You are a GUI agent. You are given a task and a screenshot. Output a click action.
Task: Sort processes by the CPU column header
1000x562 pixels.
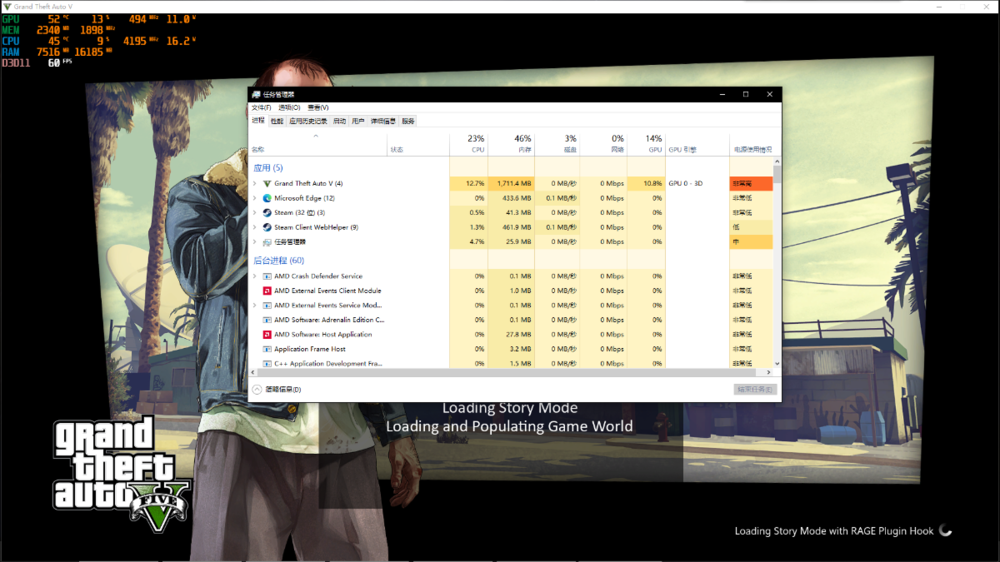(x=476, y=144)
